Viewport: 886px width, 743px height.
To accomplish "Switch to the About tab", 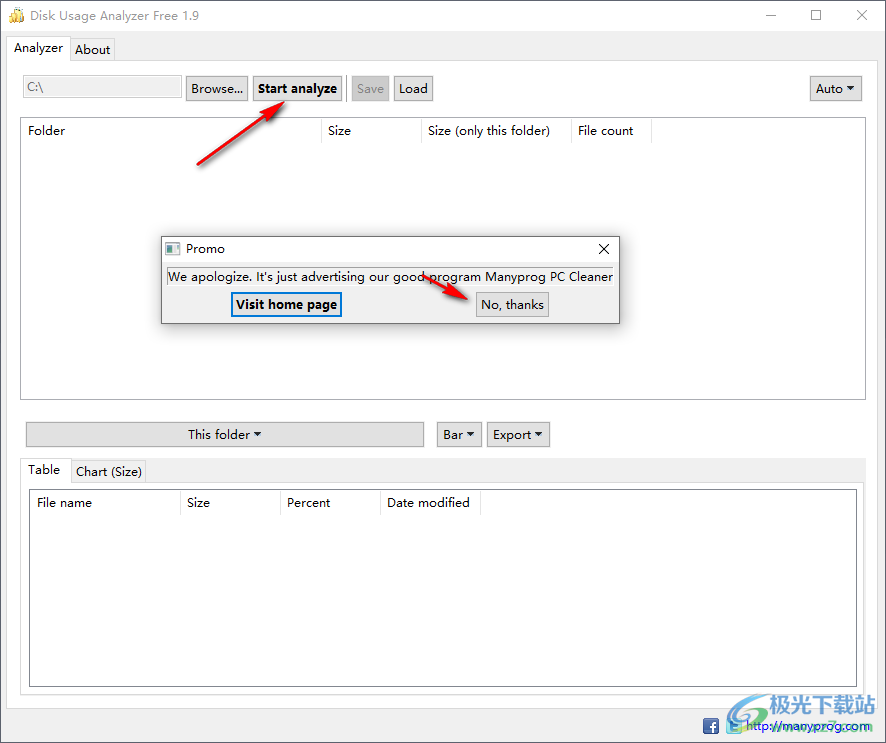I will (x=92, y=50).
